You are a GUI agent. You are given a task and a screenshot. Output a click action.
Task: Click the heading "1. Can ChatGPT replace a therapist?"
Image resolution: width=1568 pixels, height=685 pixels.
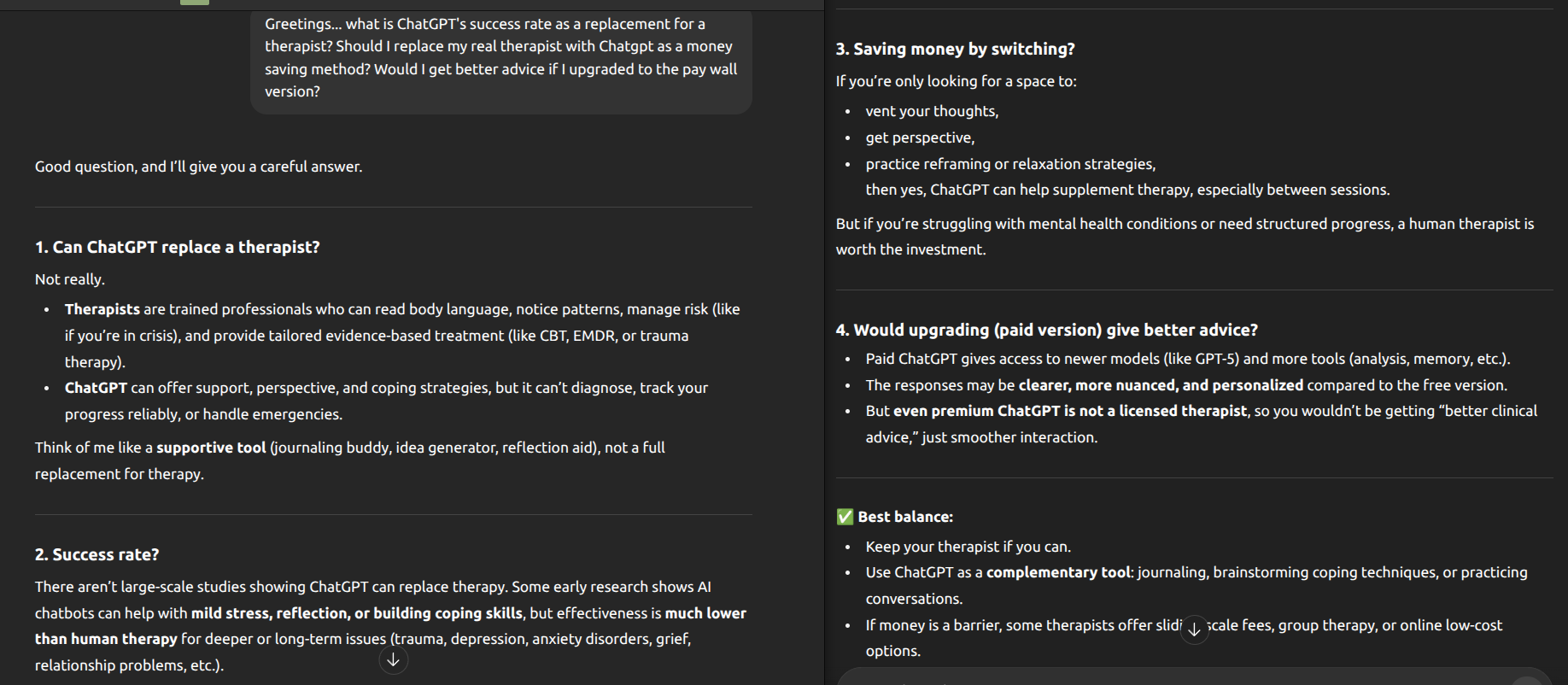click(177, 247)
